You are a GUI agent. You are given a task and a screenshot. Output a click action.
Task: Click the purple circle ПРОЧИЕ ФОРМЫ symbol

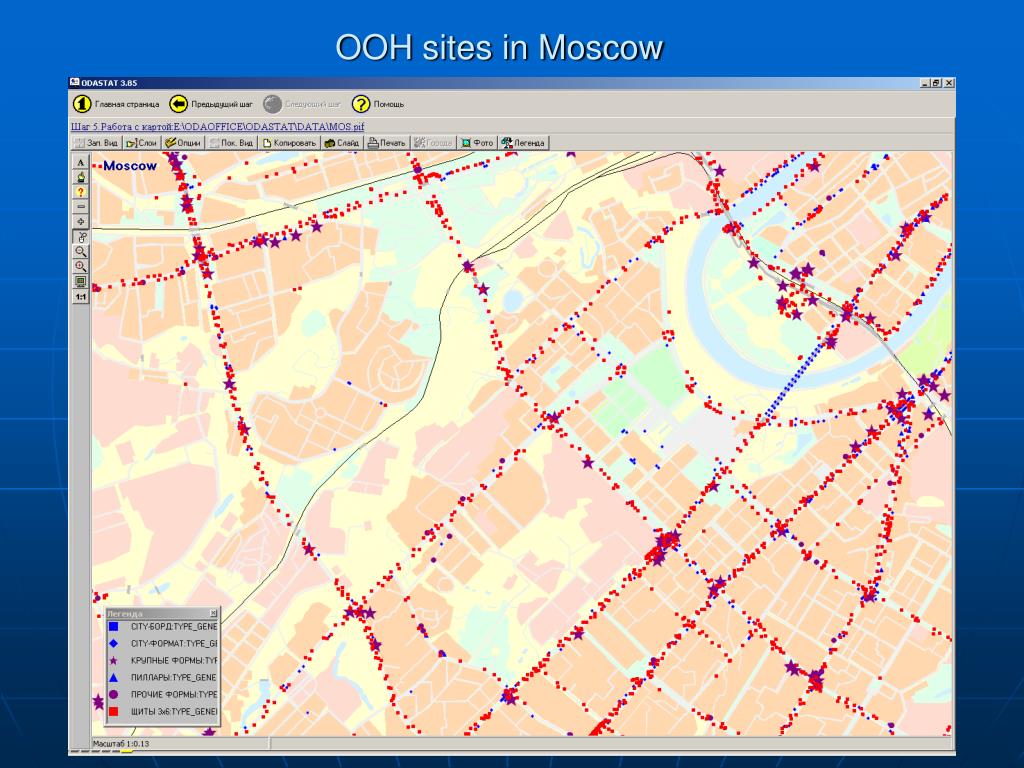114,694
